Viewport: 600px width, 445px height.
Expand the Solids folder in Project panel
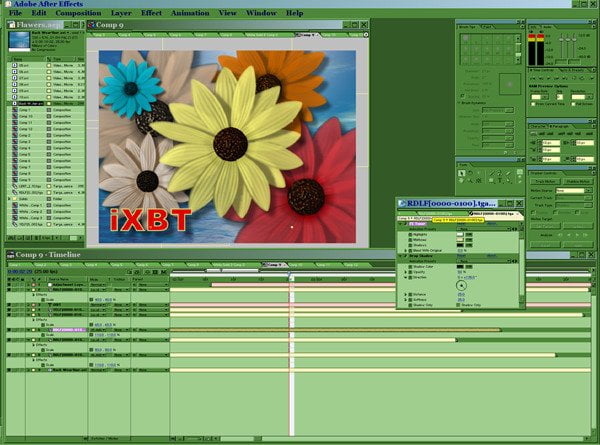[10, 199]
